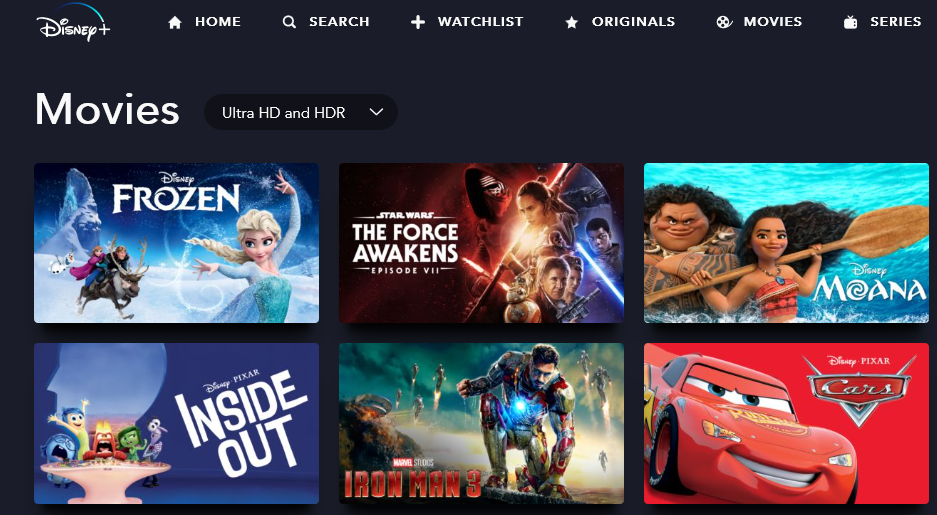Open the Iron Man 3 tile
Screen dimensions: 937x515
coord(481,424)
